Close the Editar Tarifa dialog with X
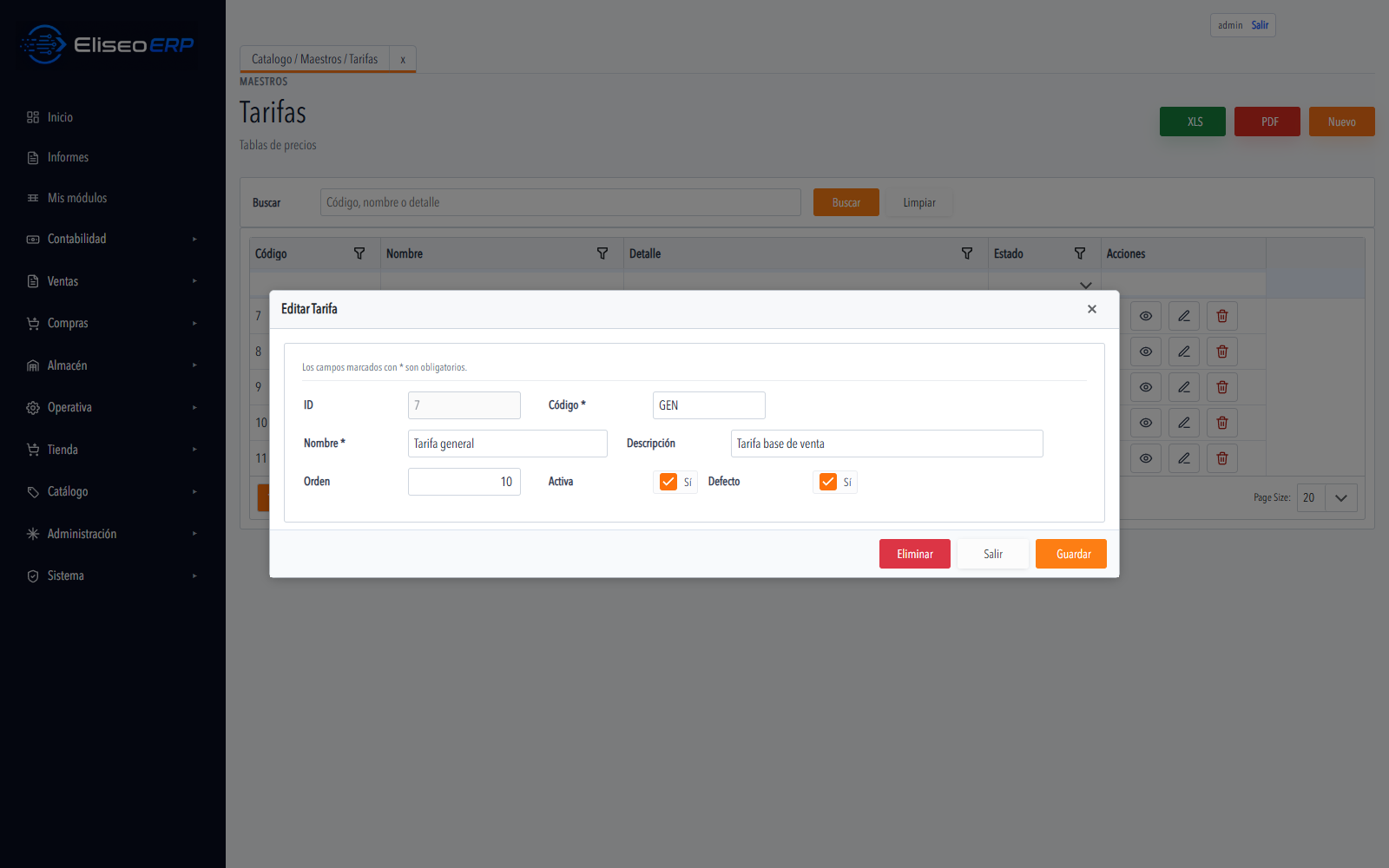The width and height of the screenshot is (1389, 868). [x=1092, y=309]
